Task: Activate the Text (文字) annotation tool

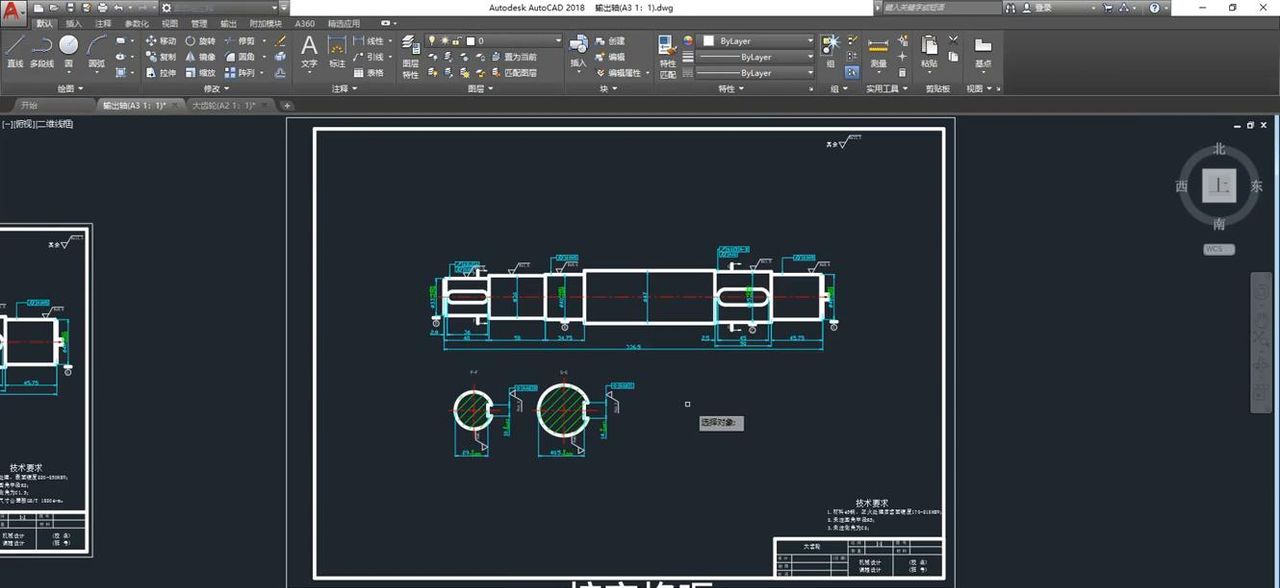Action: (x=309, y=50)
